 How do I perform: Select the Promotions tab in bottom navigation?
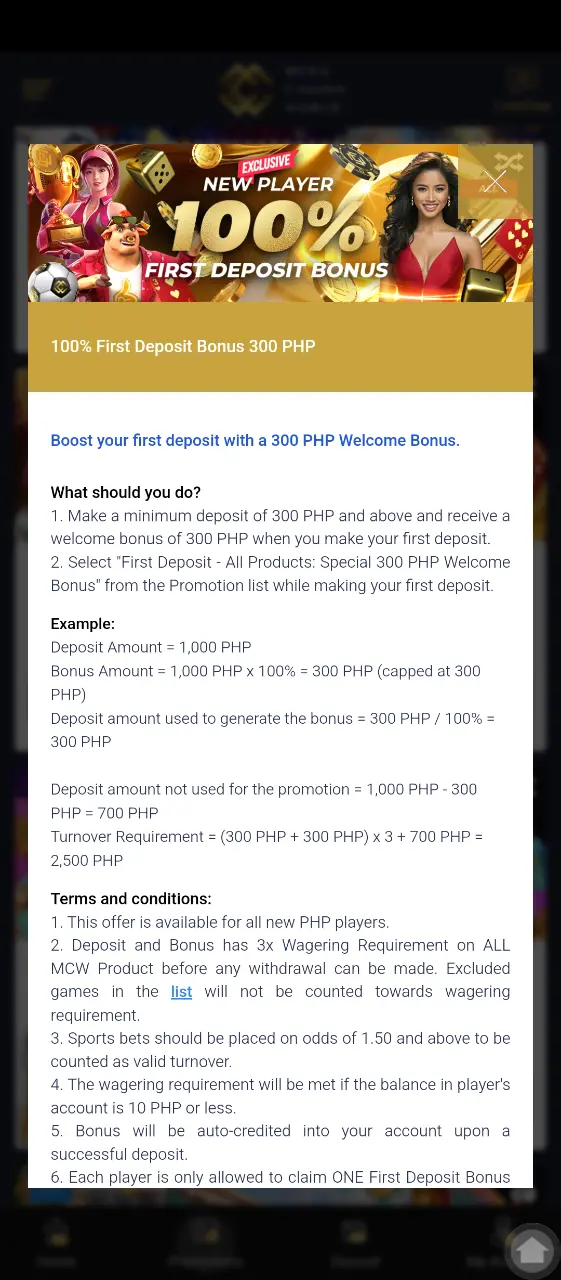(x=204, y=1245)
